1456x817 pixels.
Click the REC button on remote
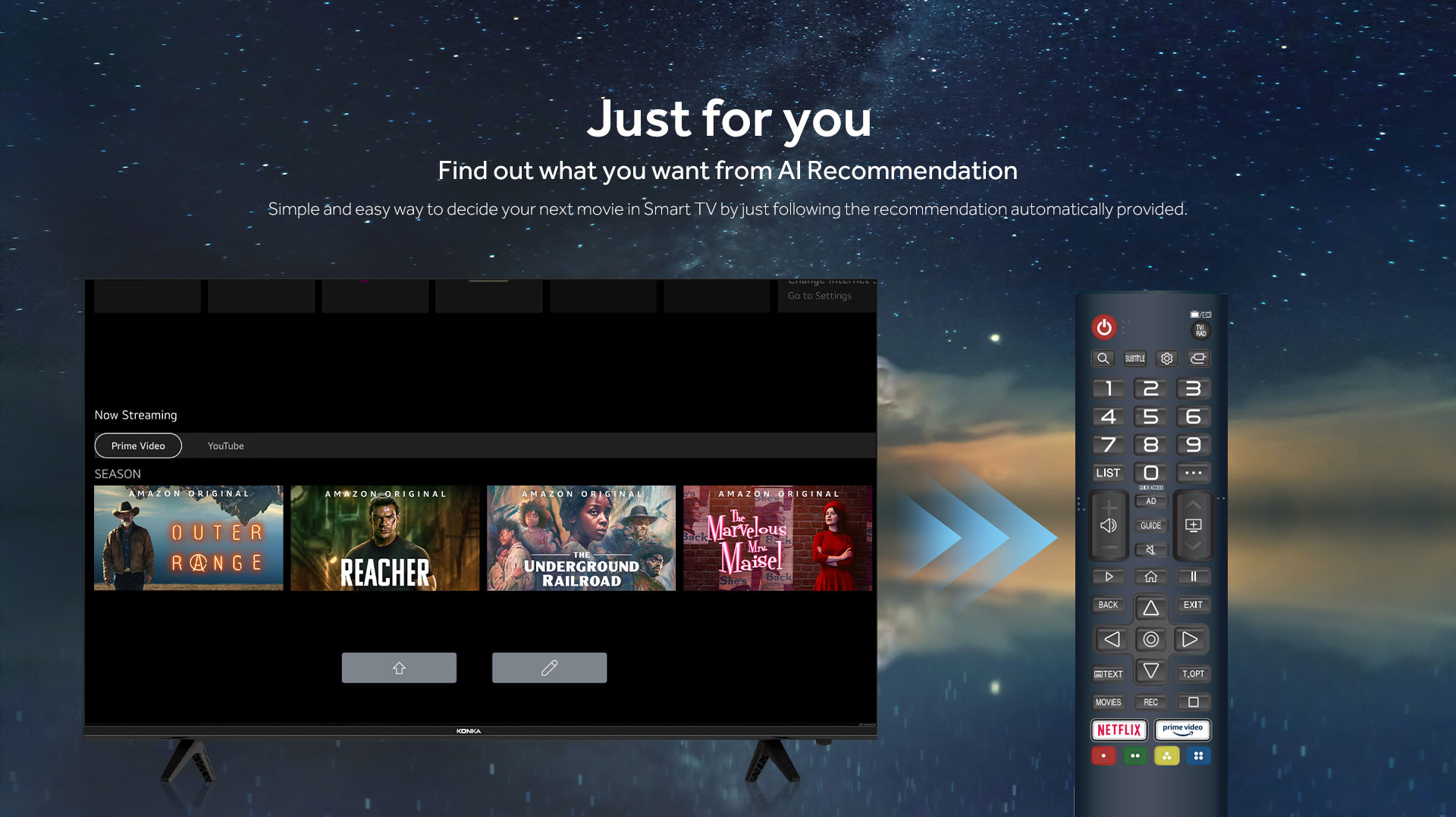point(1151,702)
